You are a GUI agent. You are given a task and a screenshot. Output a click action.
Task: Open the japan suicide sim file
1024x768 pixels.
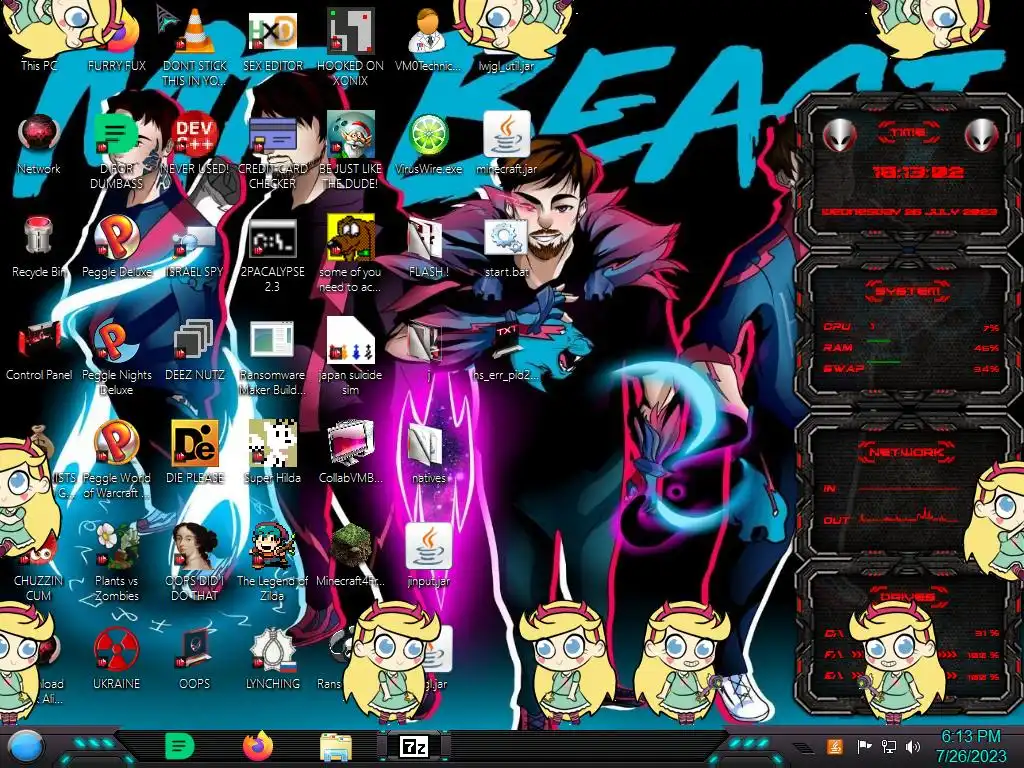351,340
